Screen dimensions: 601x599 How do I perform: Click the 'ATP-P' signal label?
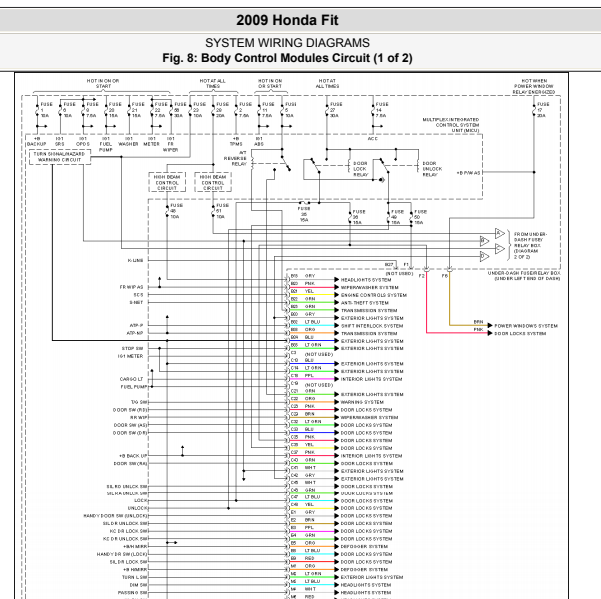[x=136, y=325]
